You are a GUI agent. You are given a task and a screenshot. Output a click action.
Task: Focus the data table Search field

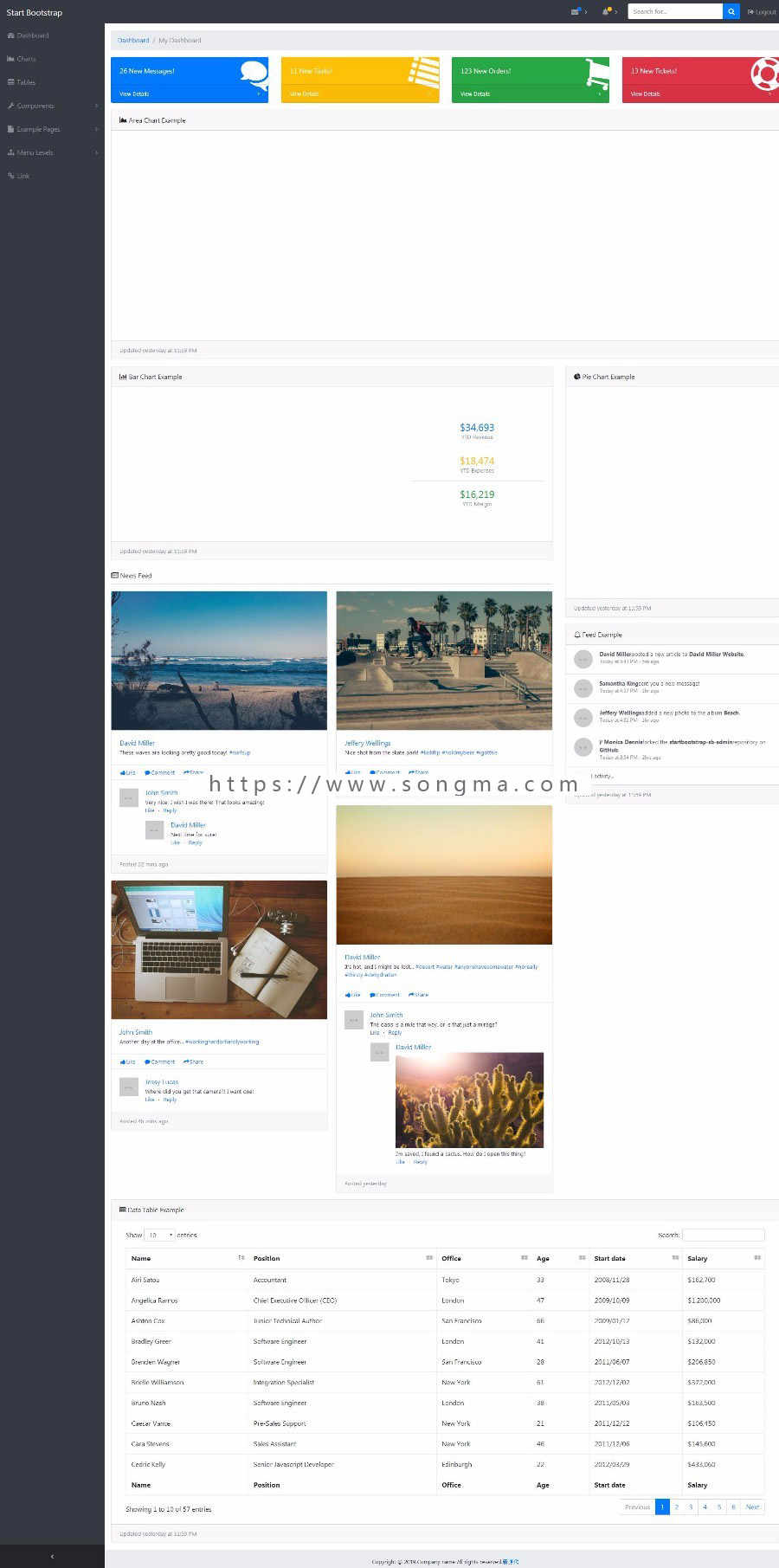click(724, 1235)
